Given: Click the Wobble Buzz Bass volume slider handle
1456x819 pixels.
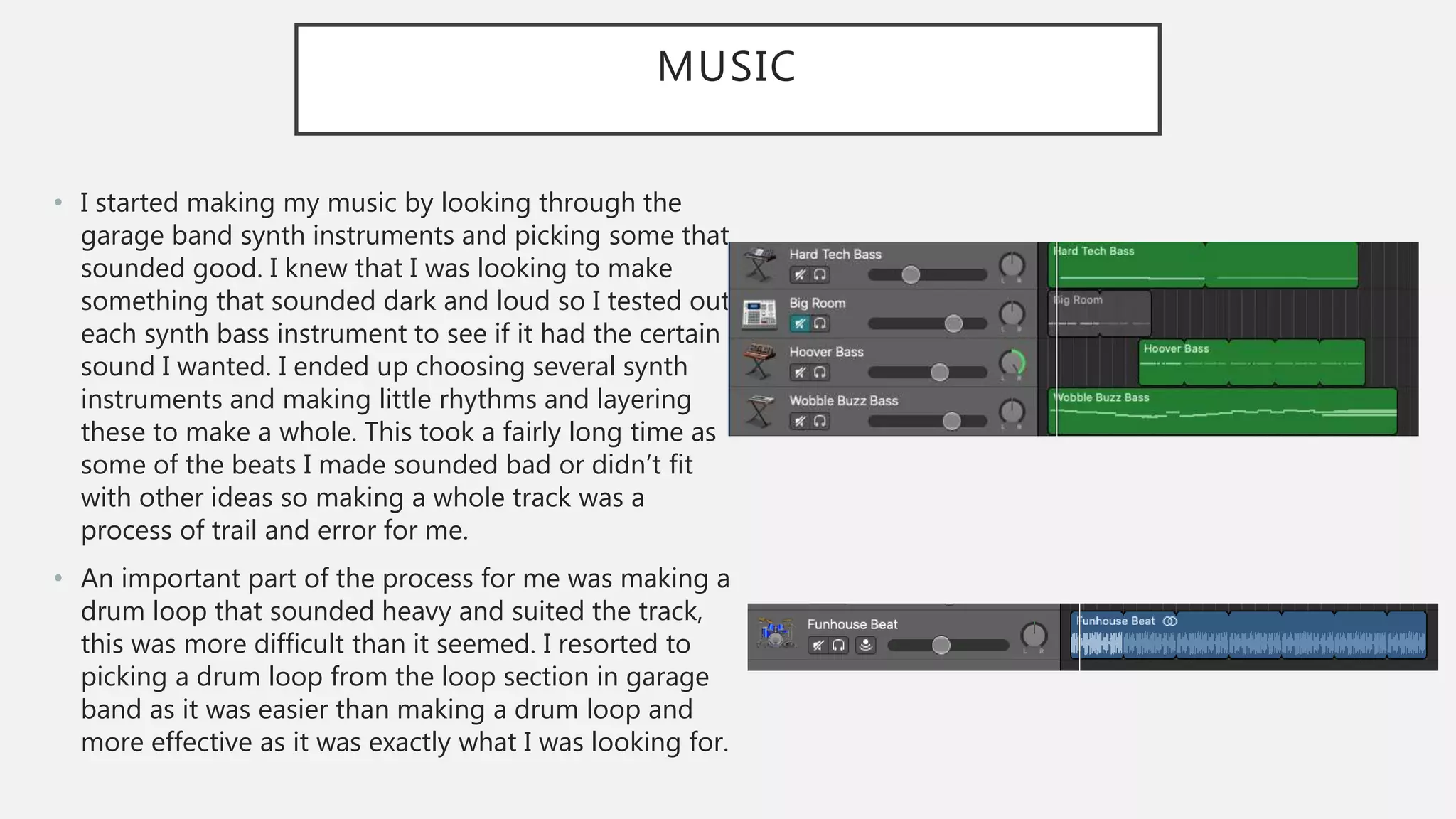Looking at the screenshot, I should tap(951, 421).
